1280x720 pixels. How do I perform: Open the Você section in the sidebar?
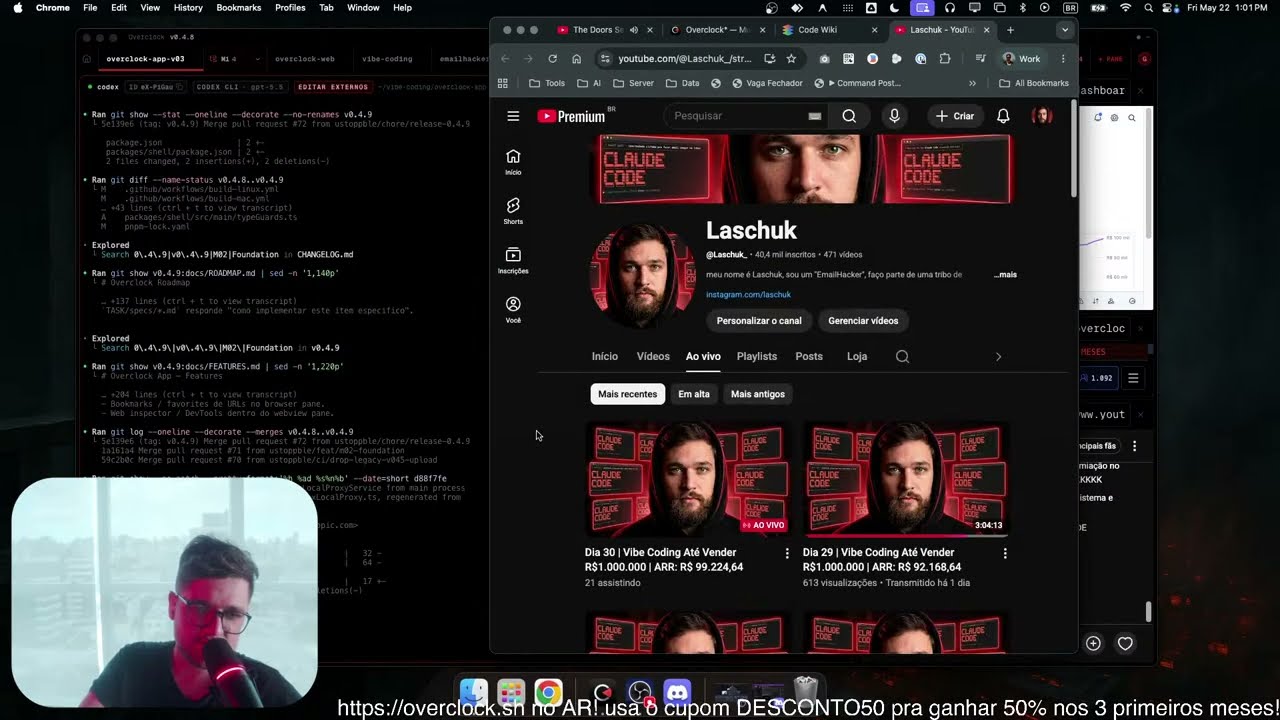[x=513, y=309]
